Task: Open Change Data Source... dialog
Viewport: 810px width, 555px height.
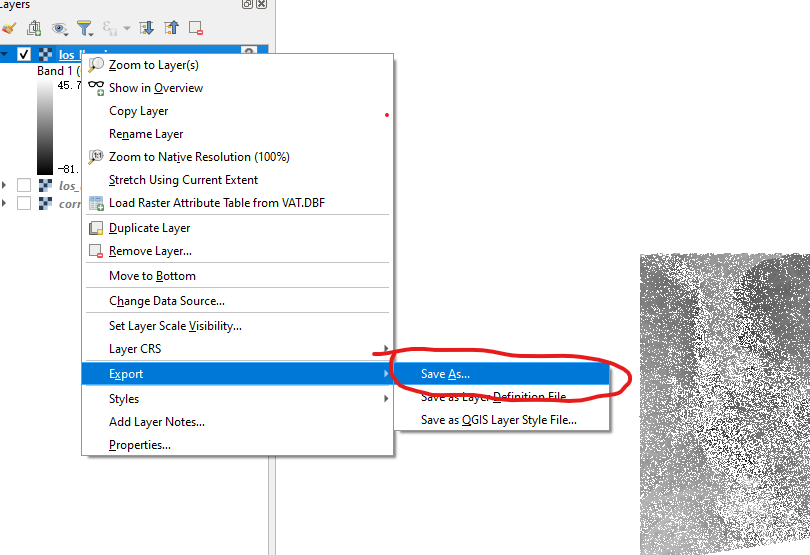Action: [x=238, y=301]
